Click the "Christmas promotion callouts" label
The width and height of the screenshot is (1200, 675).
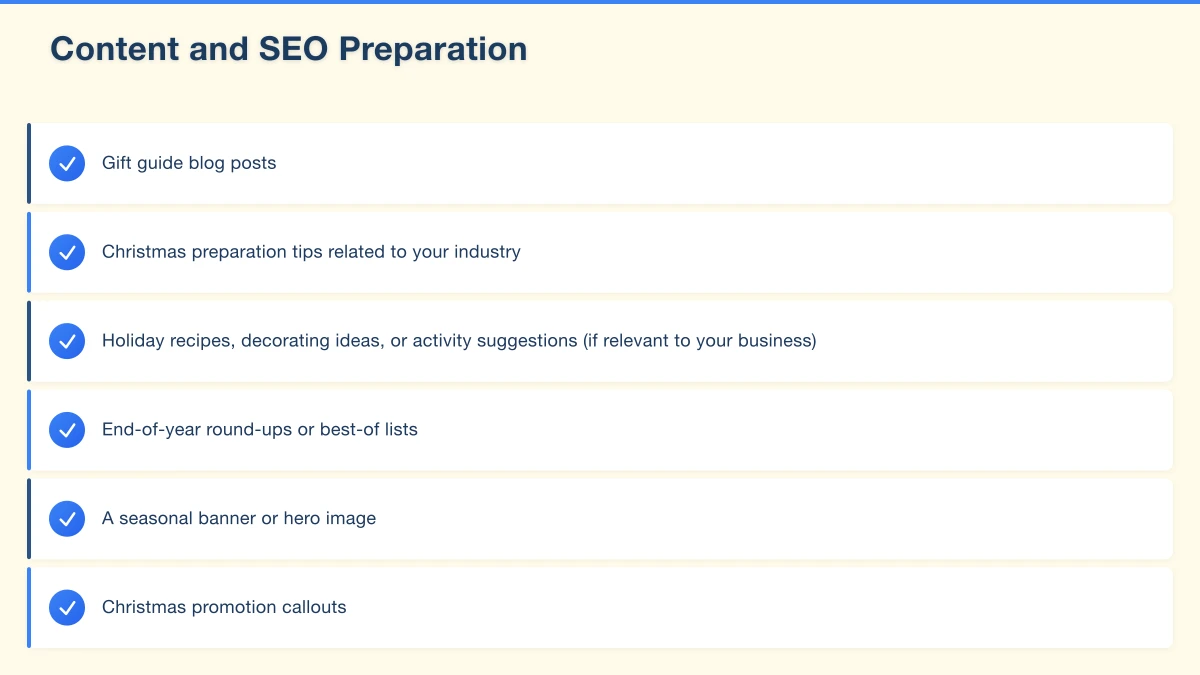point(224,607)
